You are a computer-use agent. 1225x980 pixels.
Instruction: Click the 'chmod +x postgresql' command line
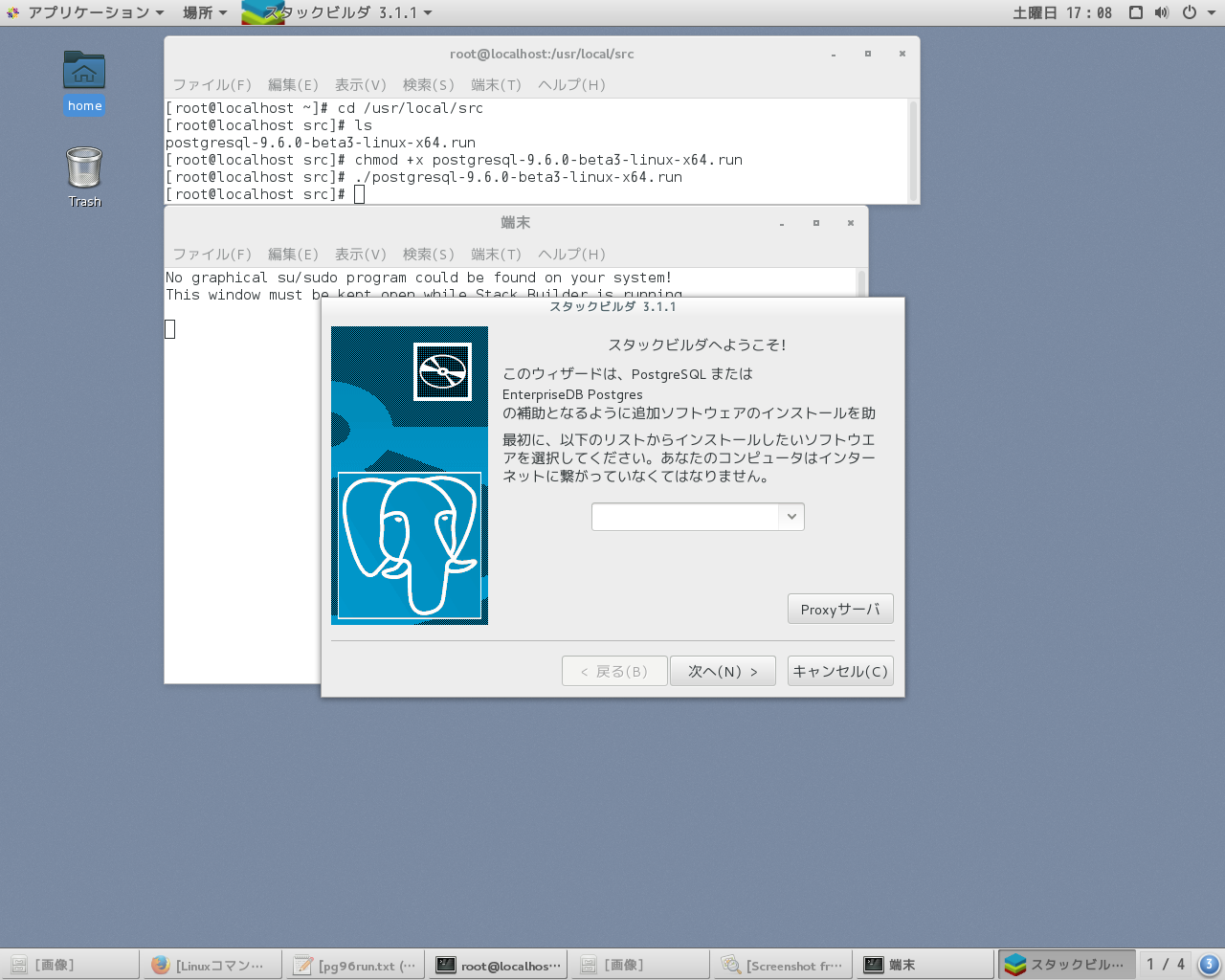454,160
